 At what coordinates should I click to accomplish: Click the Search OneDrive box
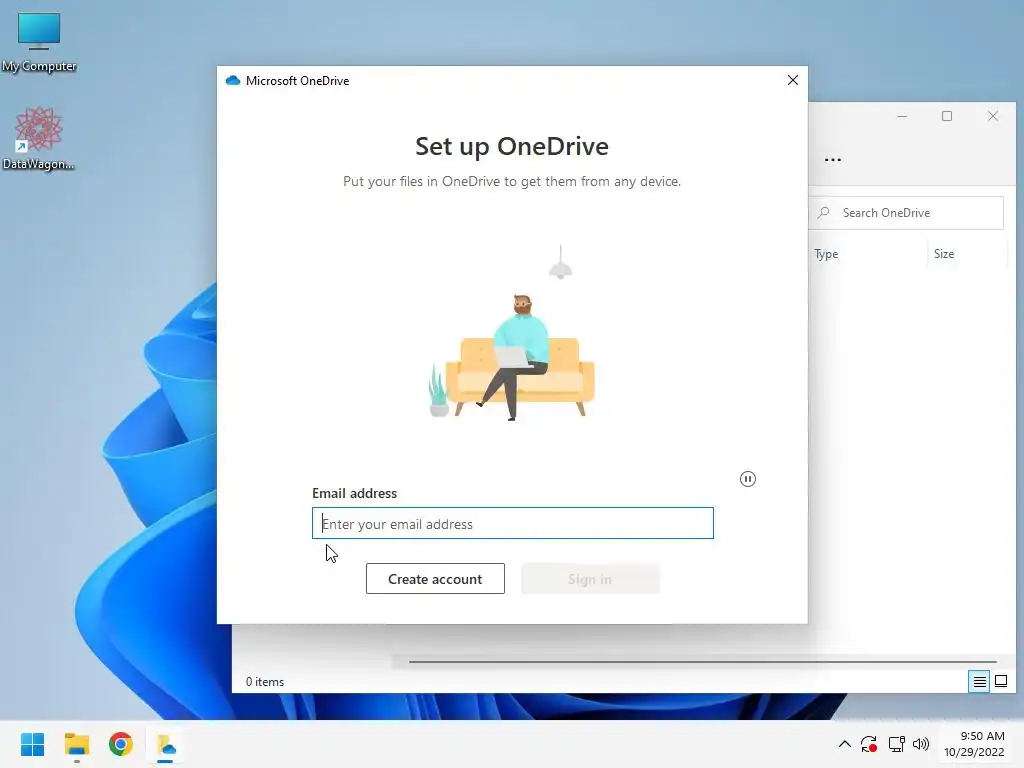[906, 213]
